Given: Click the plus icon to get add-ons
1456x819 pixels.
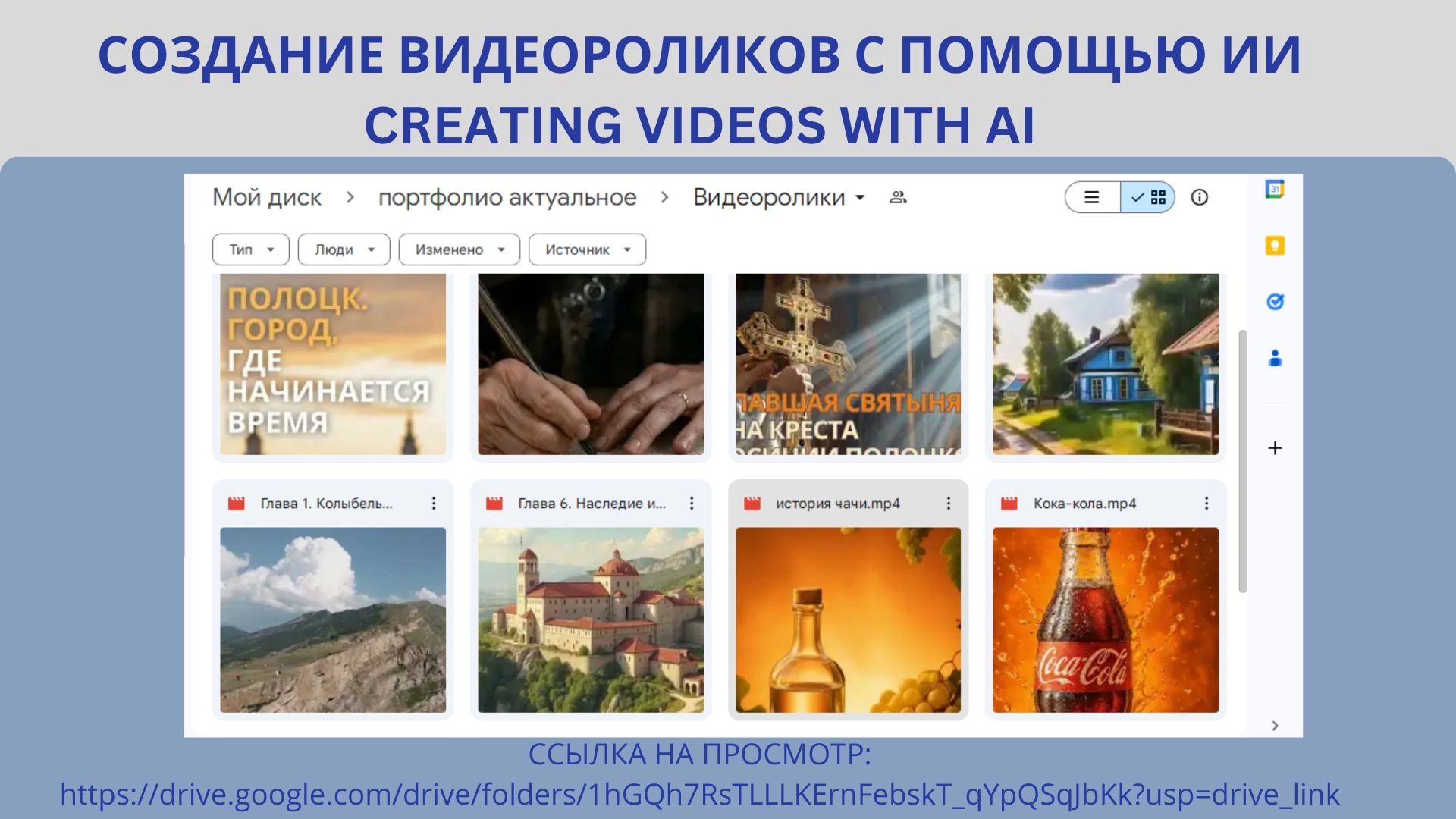Looking at the screenshot, I should tap(1275, 448).
